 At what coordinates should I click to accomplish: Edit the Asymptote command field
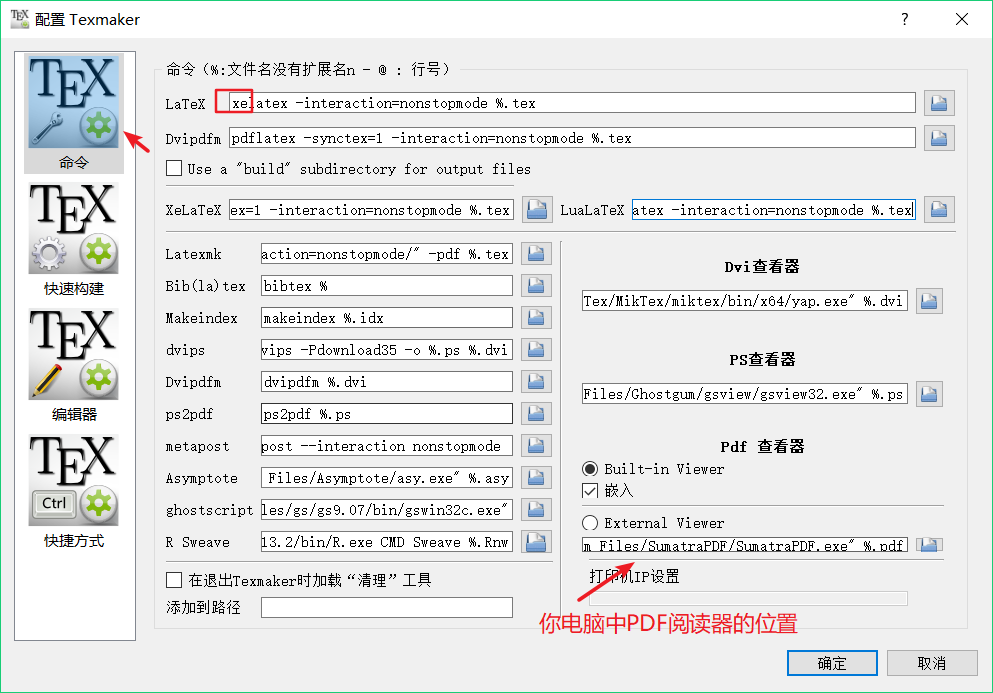click(386, 478)
